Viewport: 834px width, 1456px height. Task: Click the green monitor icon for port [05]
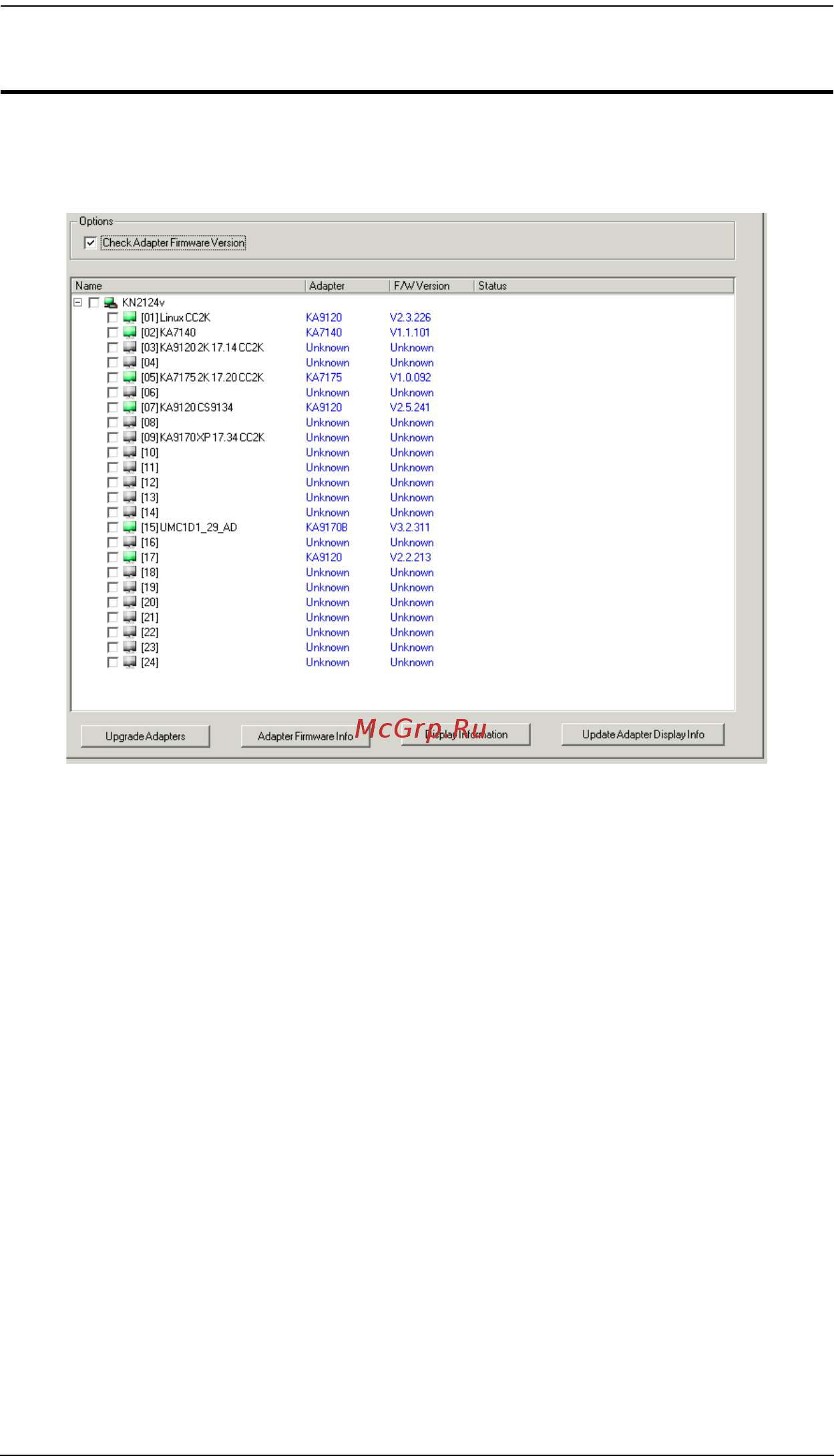[x=130, y=378]
